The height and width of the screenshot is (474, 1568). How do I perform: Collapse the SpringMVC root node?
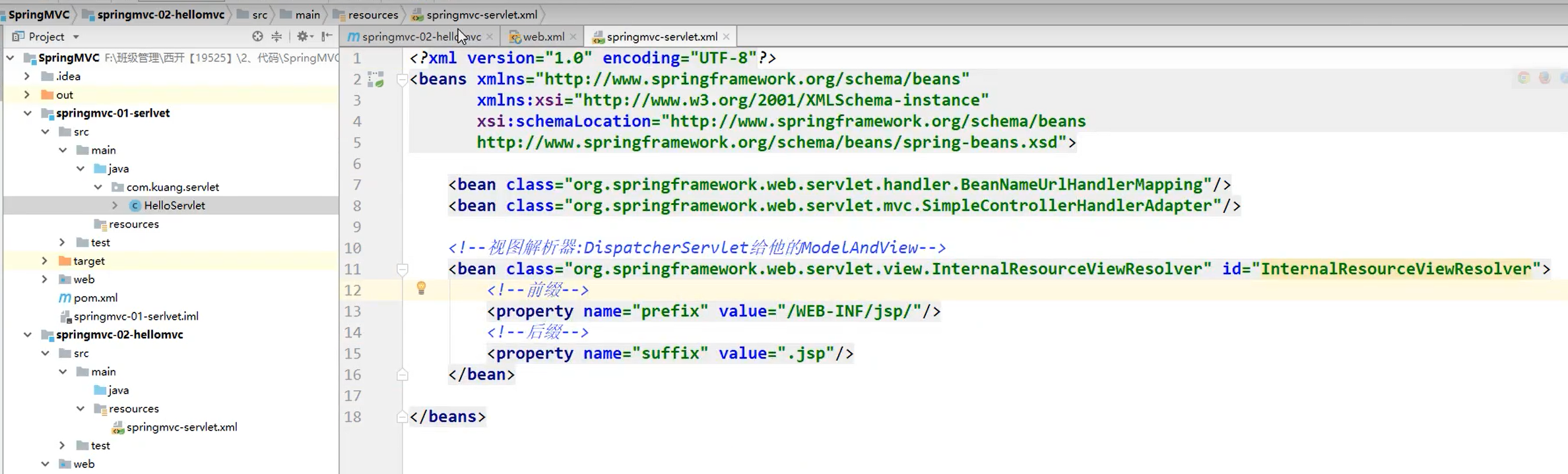point(11,58)
